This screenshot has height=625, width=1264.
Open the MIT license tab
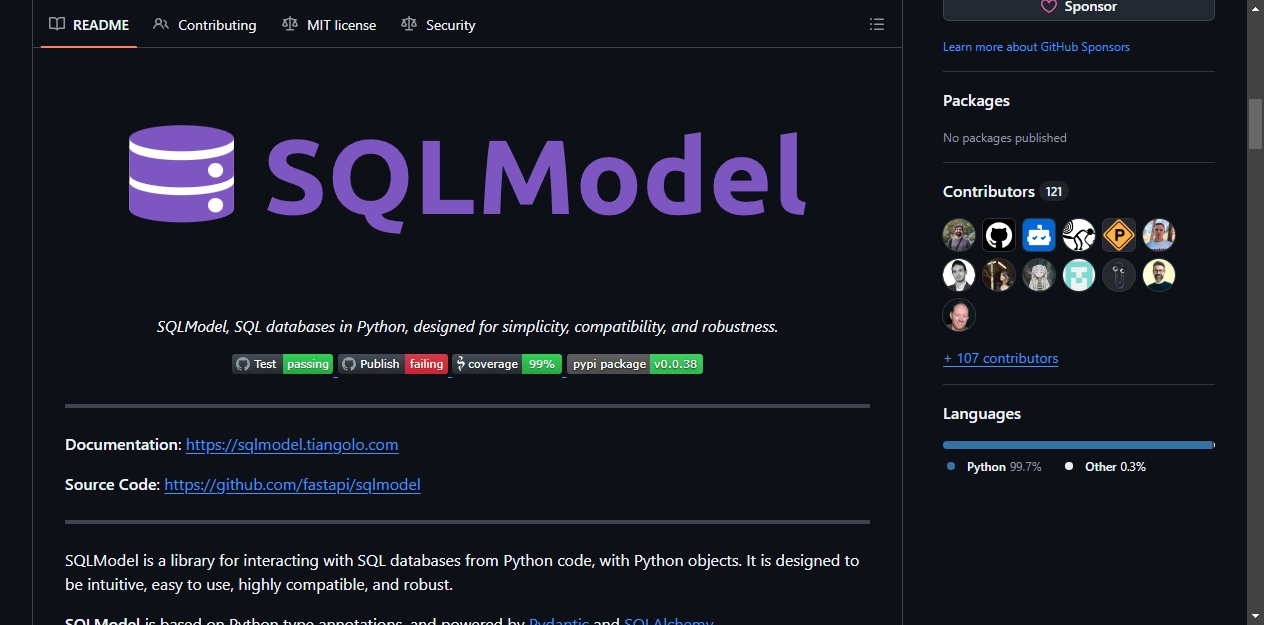329,25
